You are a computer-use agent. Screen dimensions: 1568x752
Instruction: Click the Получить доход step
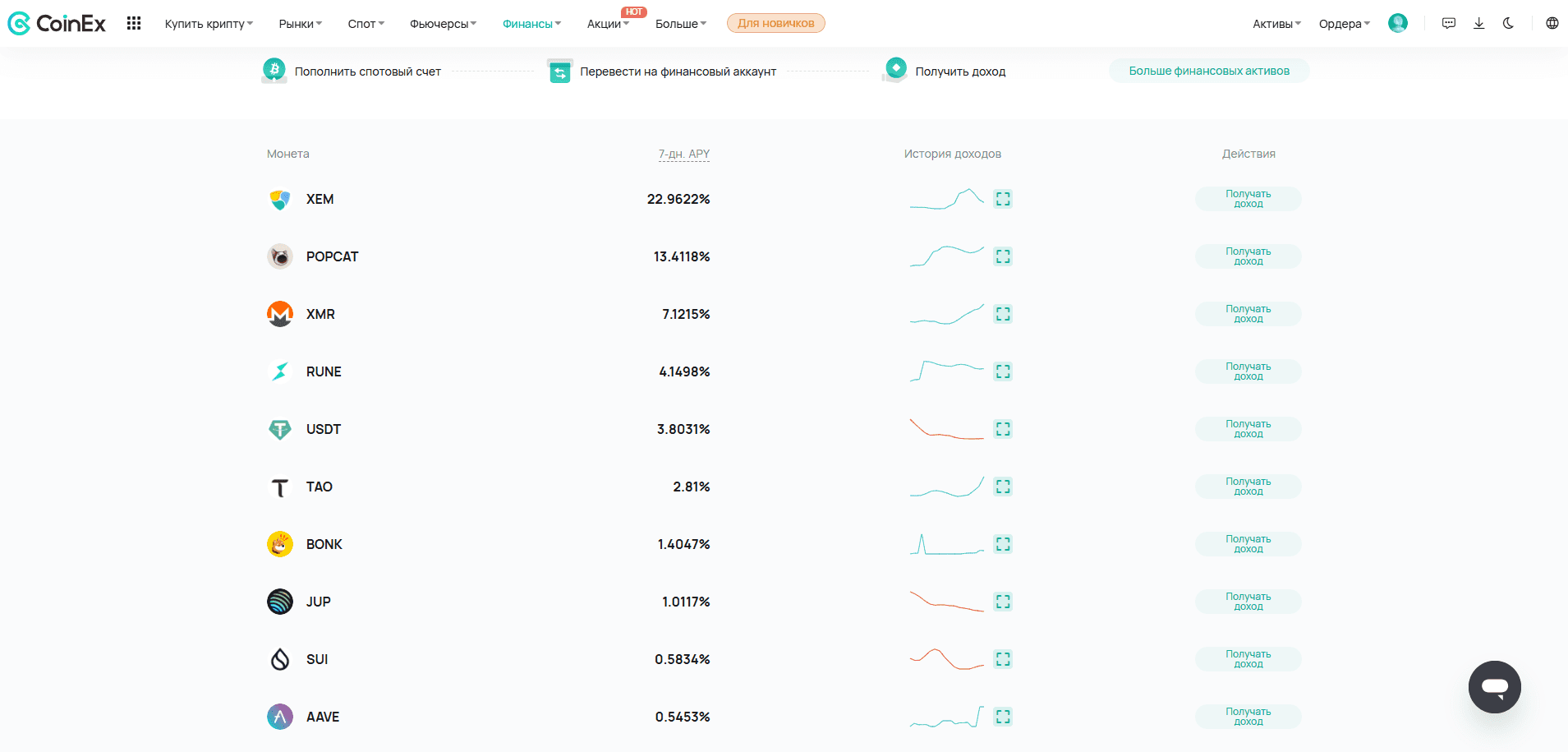coord(945,71)
